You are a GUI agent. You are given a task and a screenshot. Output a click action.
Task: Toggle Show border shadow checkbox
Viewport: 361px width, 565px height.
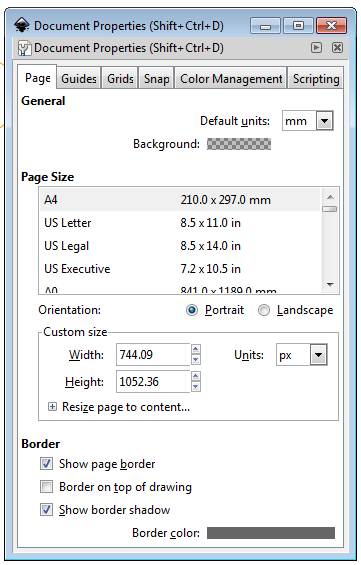click(46, 510)
